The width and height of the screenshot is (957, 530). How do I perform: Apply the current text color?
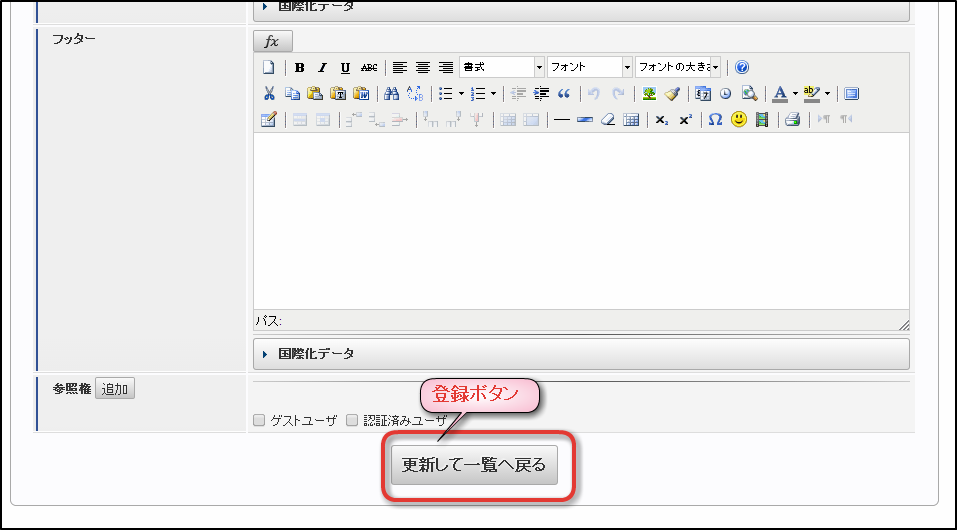point(779,93)
